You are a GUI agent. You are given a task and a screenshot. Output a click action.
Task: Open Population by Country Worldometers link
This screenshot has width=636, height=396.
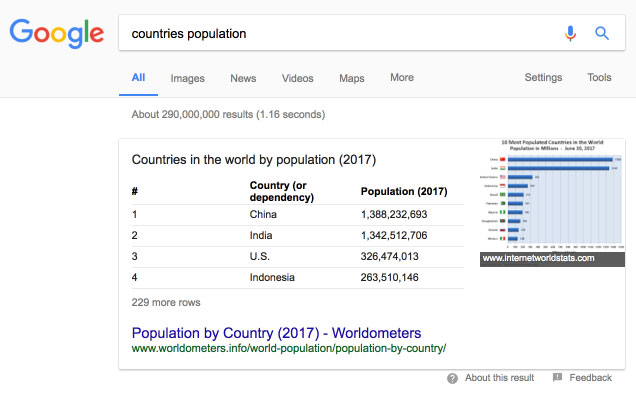[x=276, y=333]
